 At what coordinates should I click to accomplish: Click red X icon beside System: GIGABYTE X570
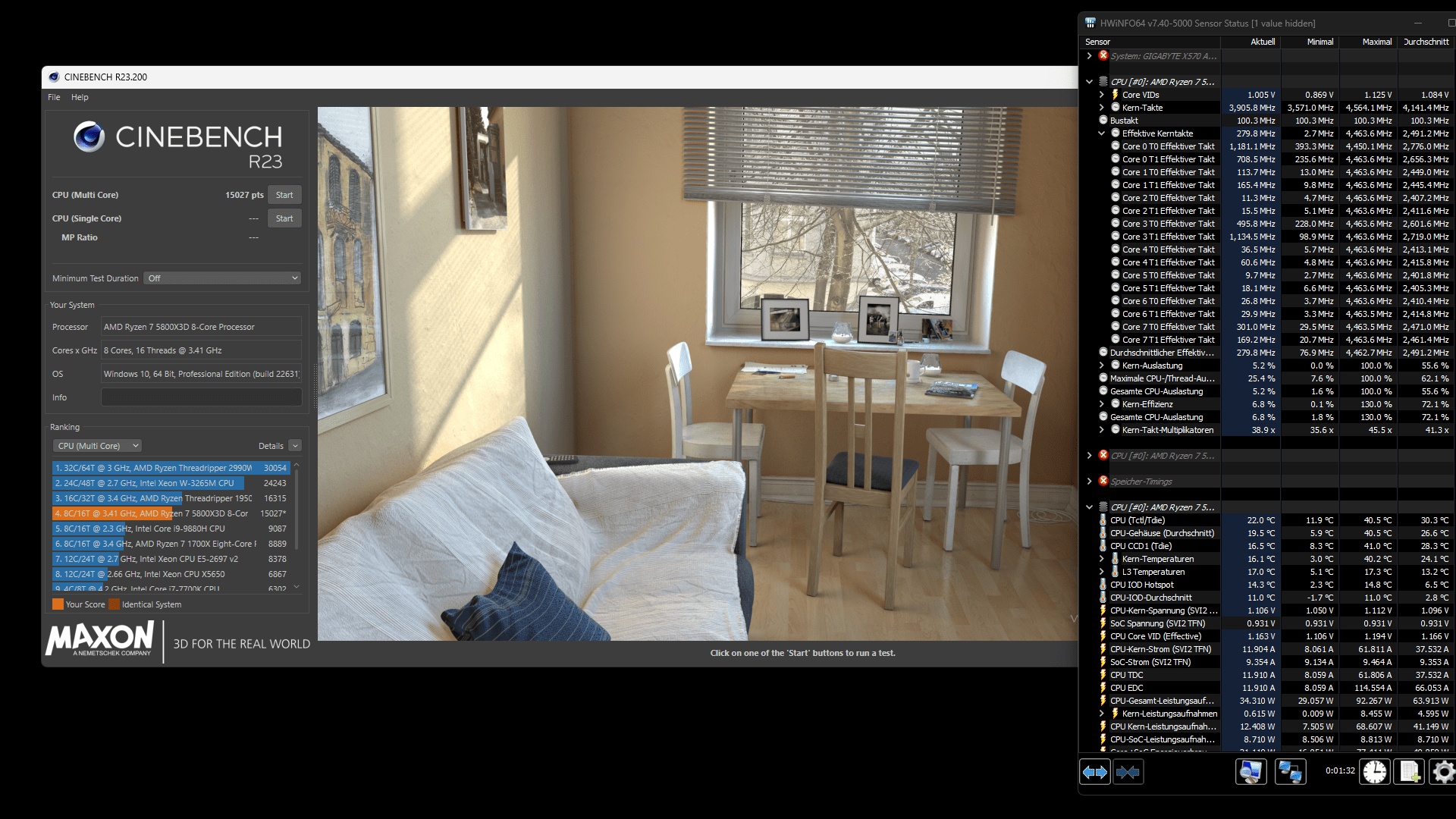click(1103, 55)
